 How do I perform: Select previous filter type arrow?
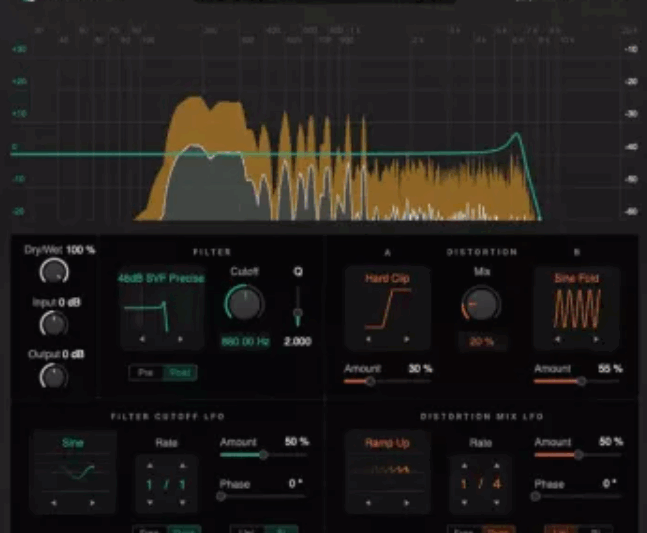tap(142, 339)
